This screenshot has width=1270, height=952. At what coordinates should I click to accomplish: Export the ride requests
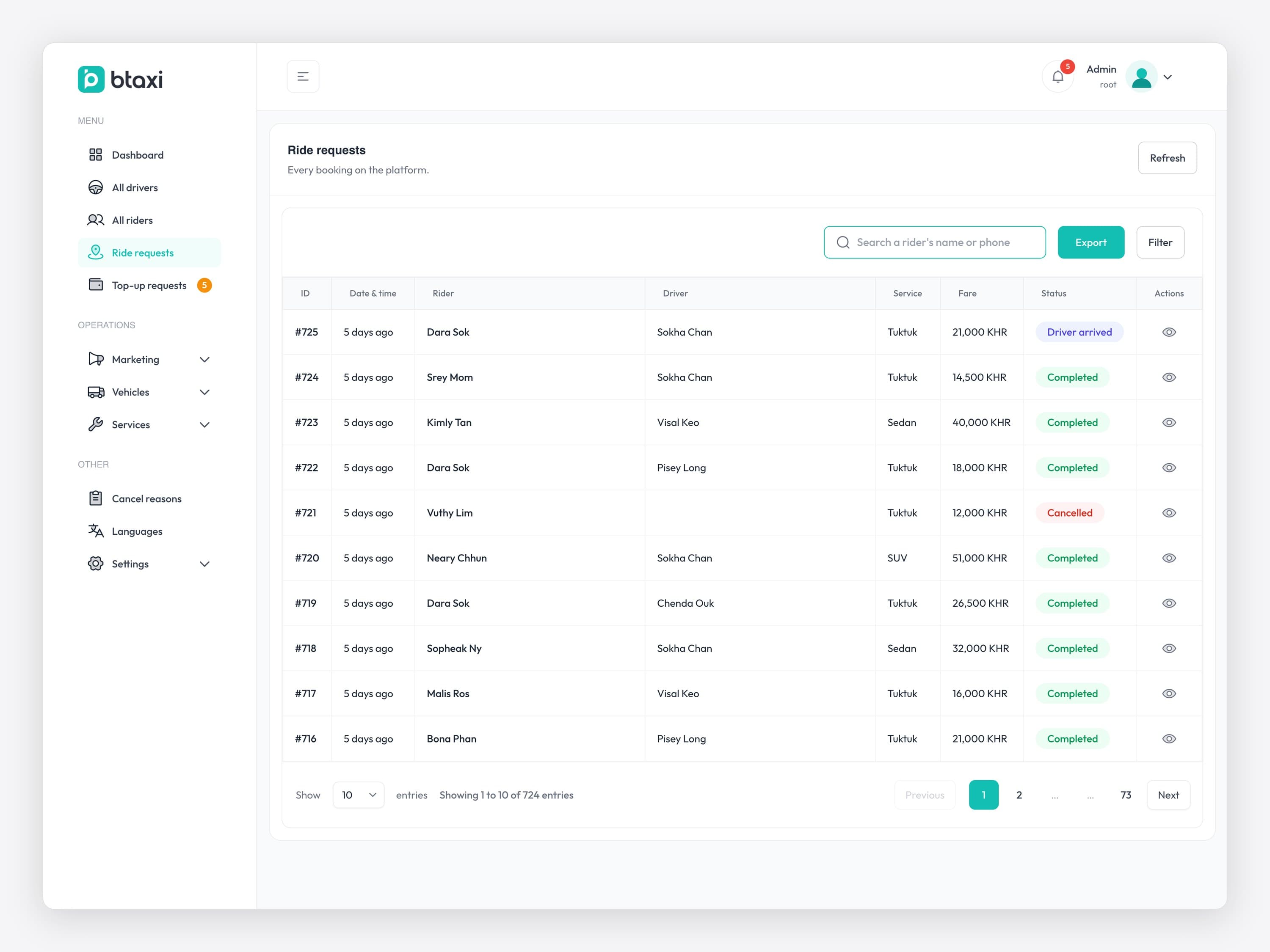(x=1091, y=242)
